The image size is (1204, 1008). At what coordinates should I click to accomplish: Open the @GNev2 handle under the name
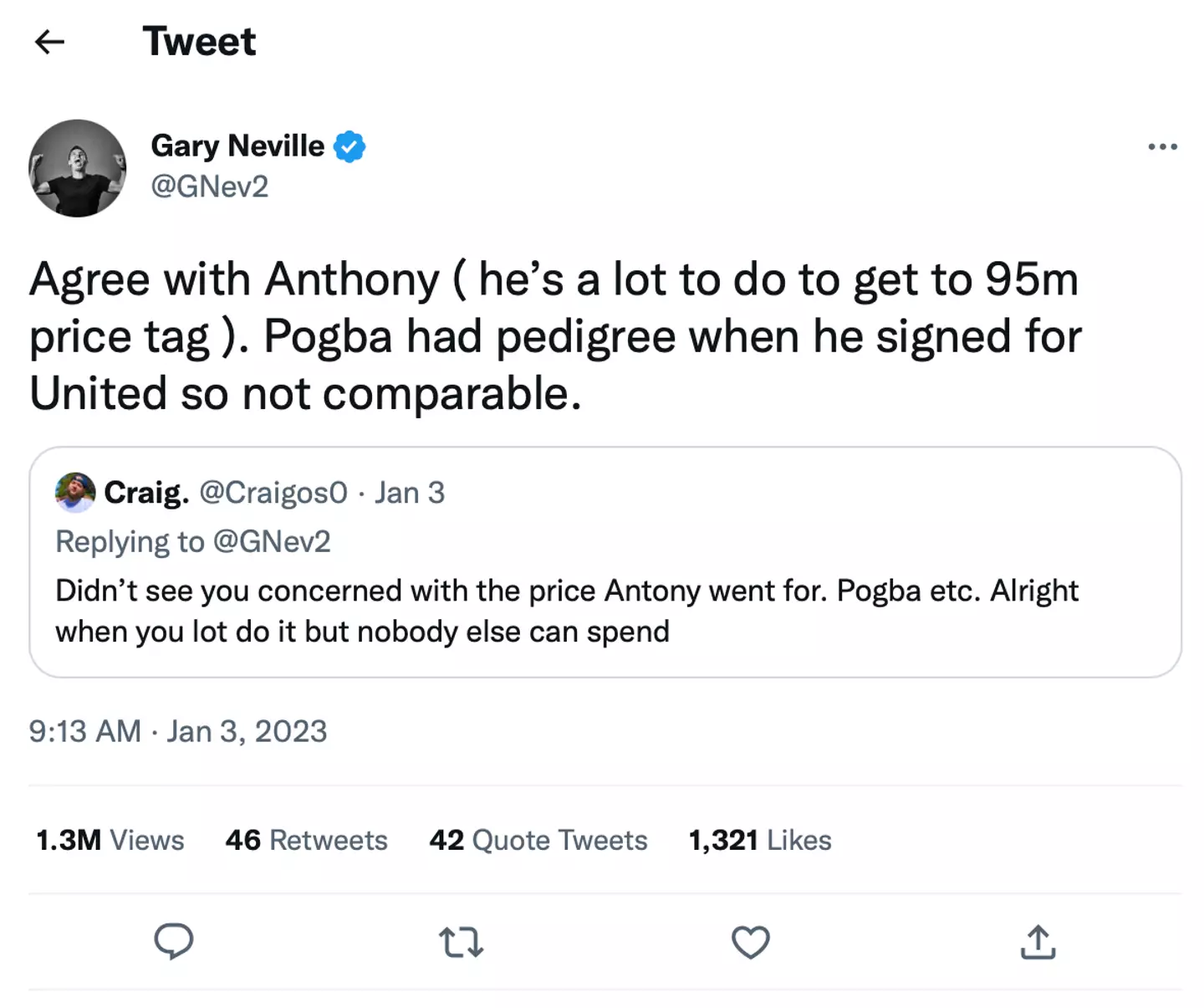click(209, 187)
